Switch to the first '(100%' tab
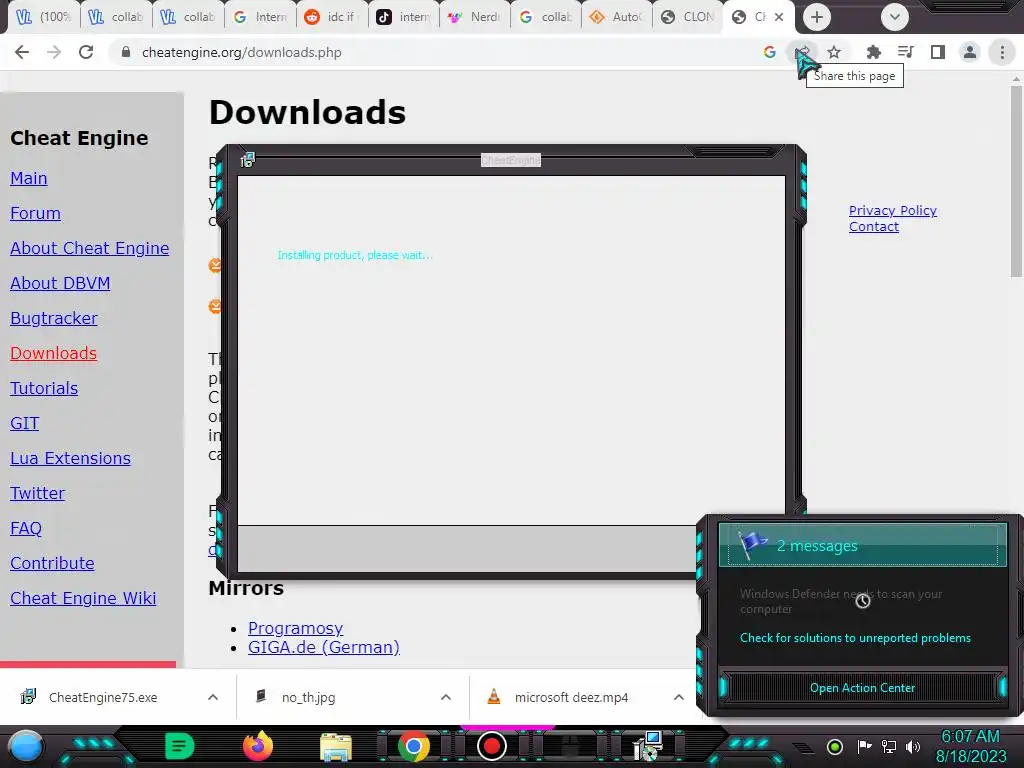 44,17
